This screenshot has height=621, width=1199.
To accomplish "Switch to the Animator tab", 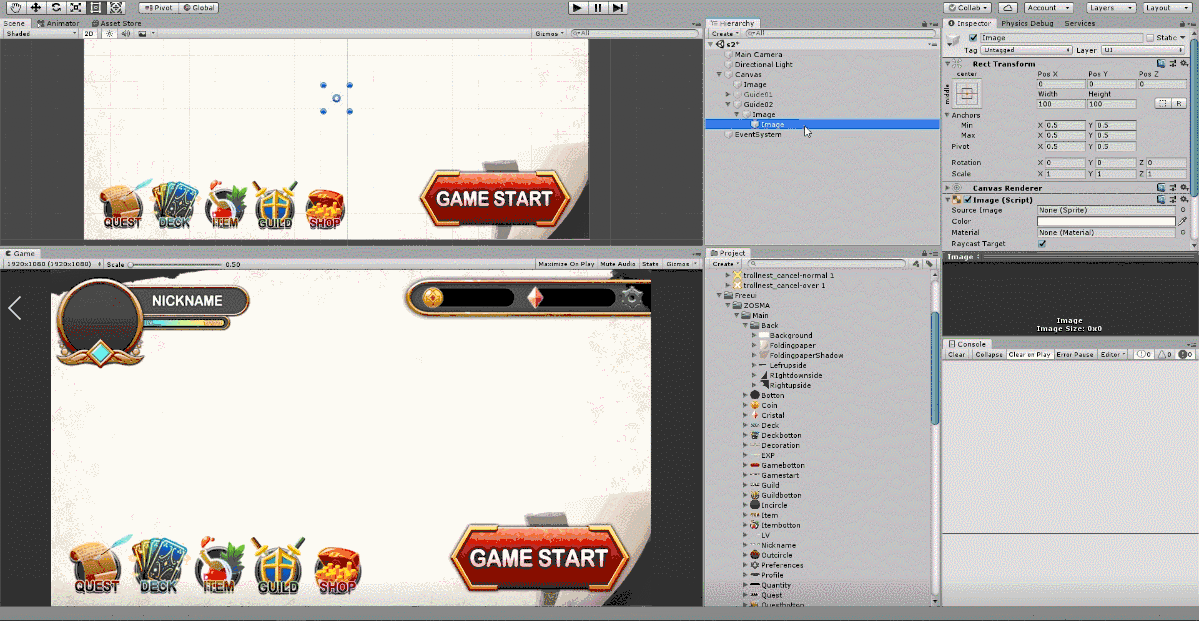I will (x=58, y=23).
